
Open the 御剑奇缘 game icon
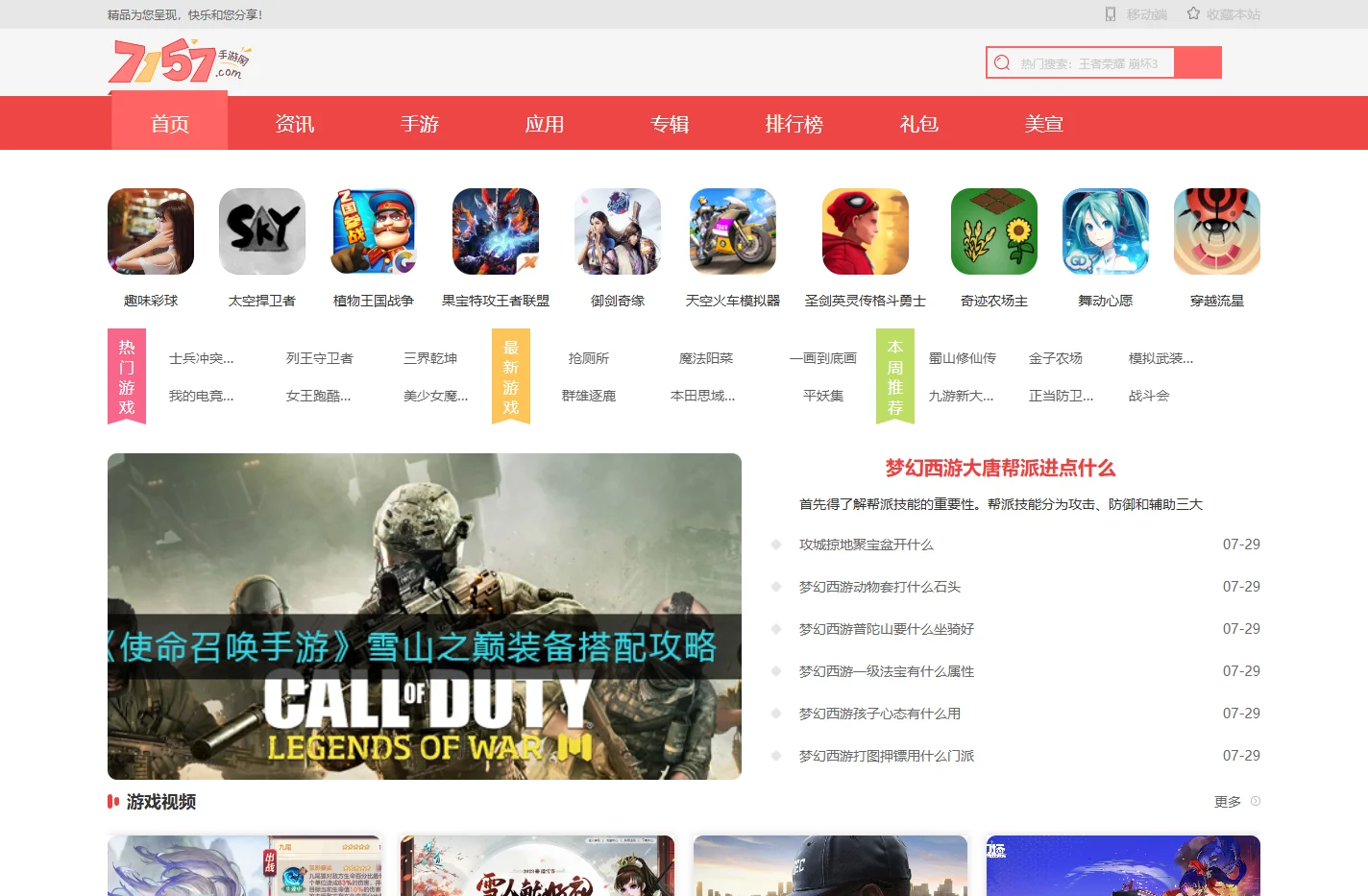pos(618,231)
